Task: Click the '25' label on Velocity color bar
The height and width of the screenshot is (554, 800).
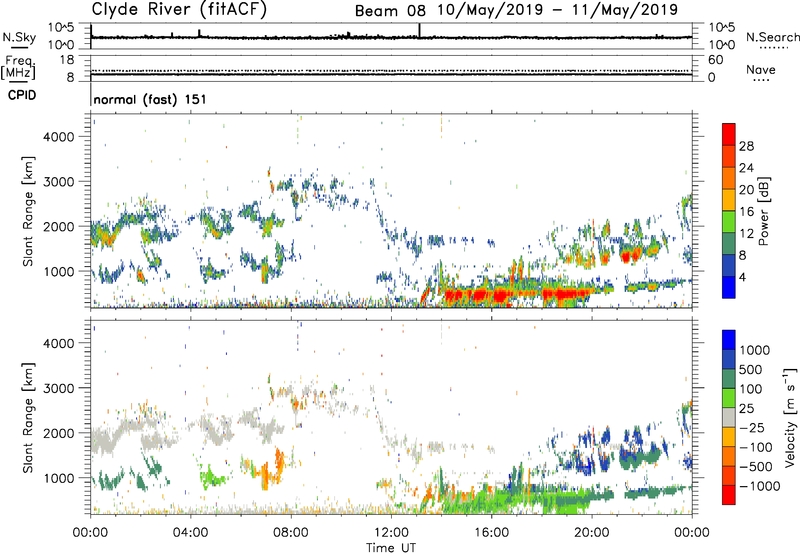Action: pyautogui.click(x=746, y=409)
